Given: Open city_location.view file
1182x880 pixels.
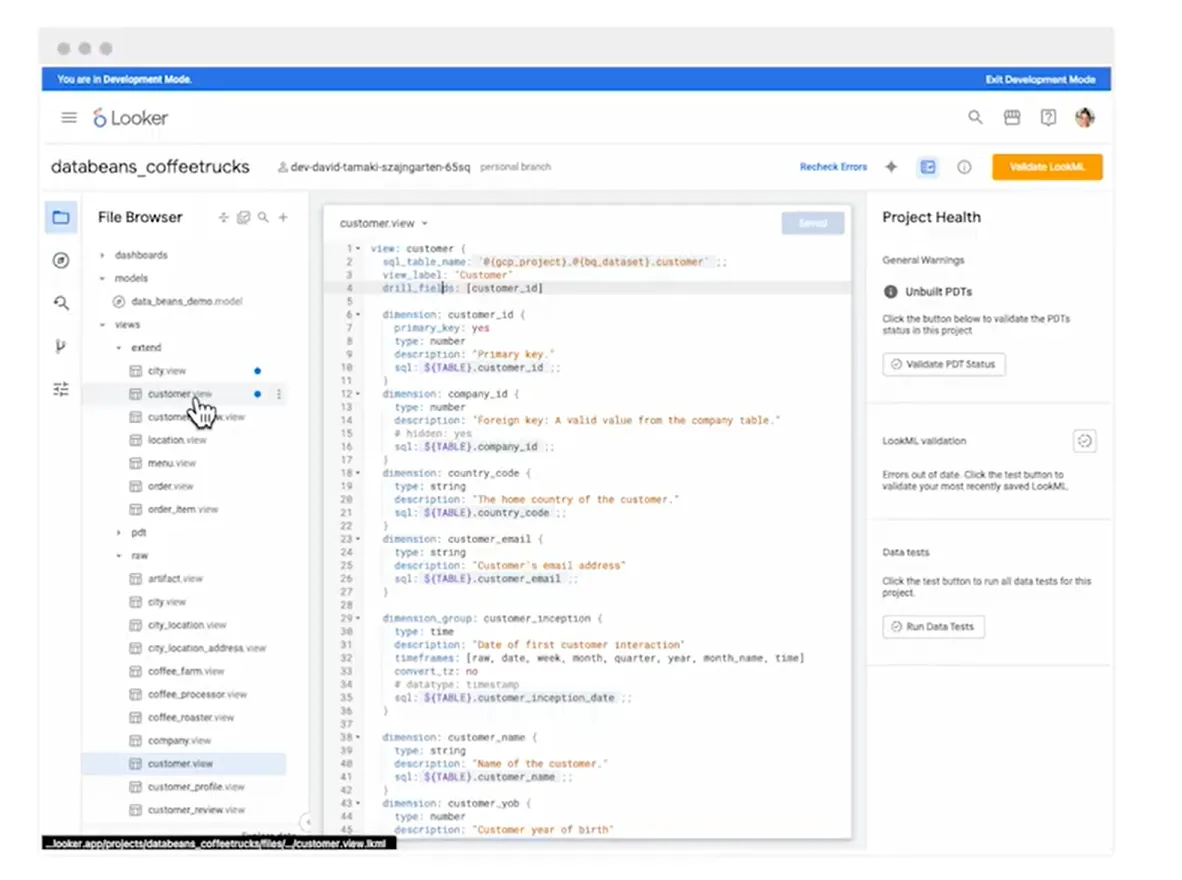Looking at the screenshot, I should (x=187, y=625).
